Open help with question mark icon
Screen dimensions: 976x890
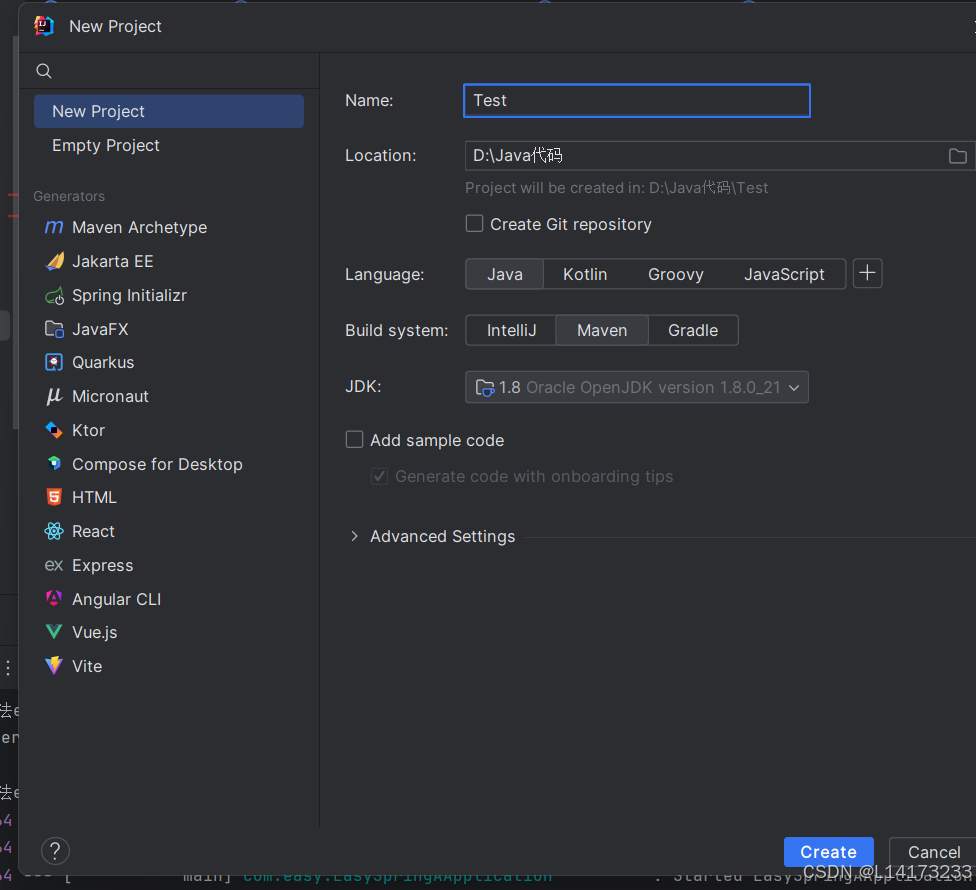[x=55, y=850]
